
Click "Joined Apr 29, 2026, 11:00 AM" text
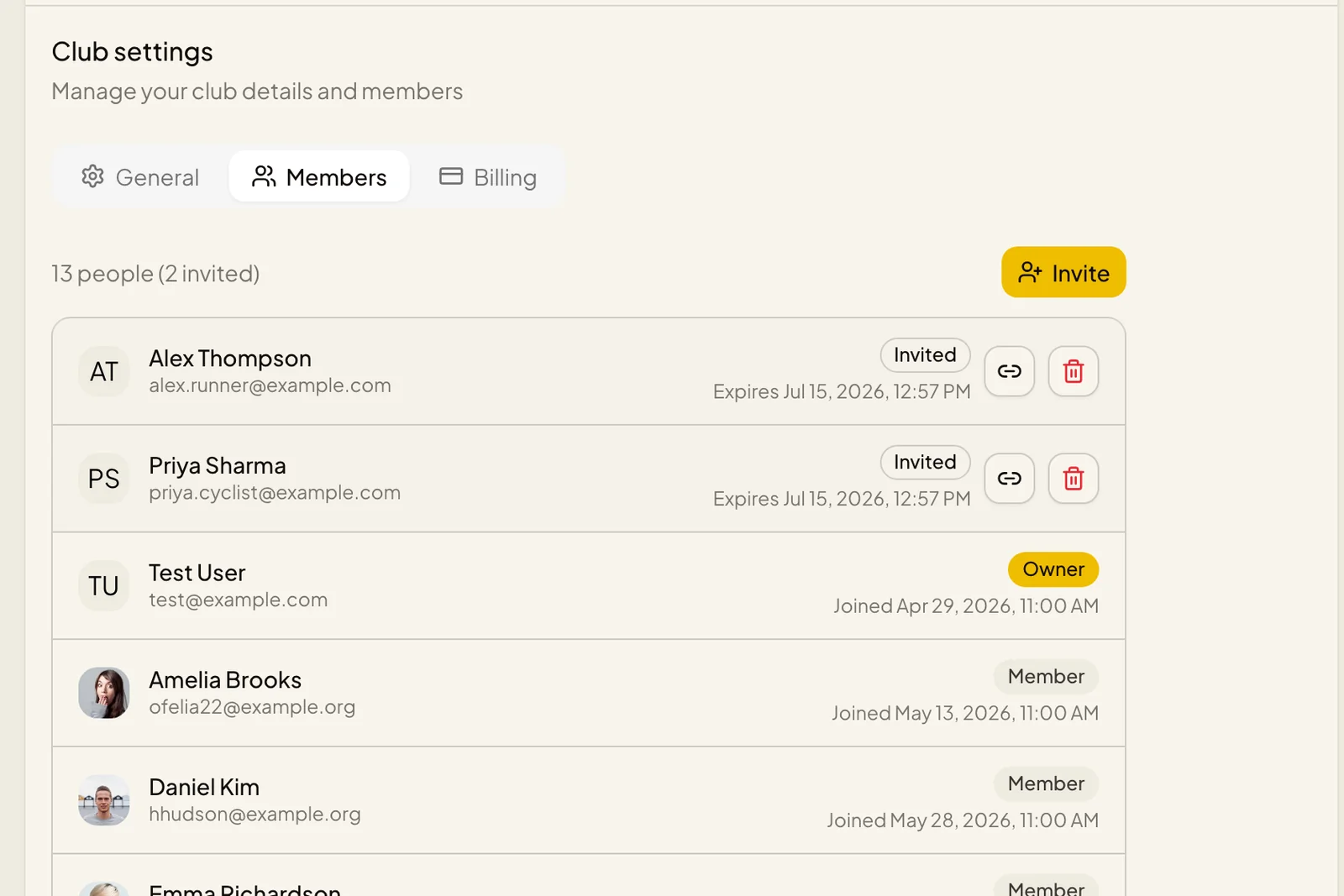point(966,606)
